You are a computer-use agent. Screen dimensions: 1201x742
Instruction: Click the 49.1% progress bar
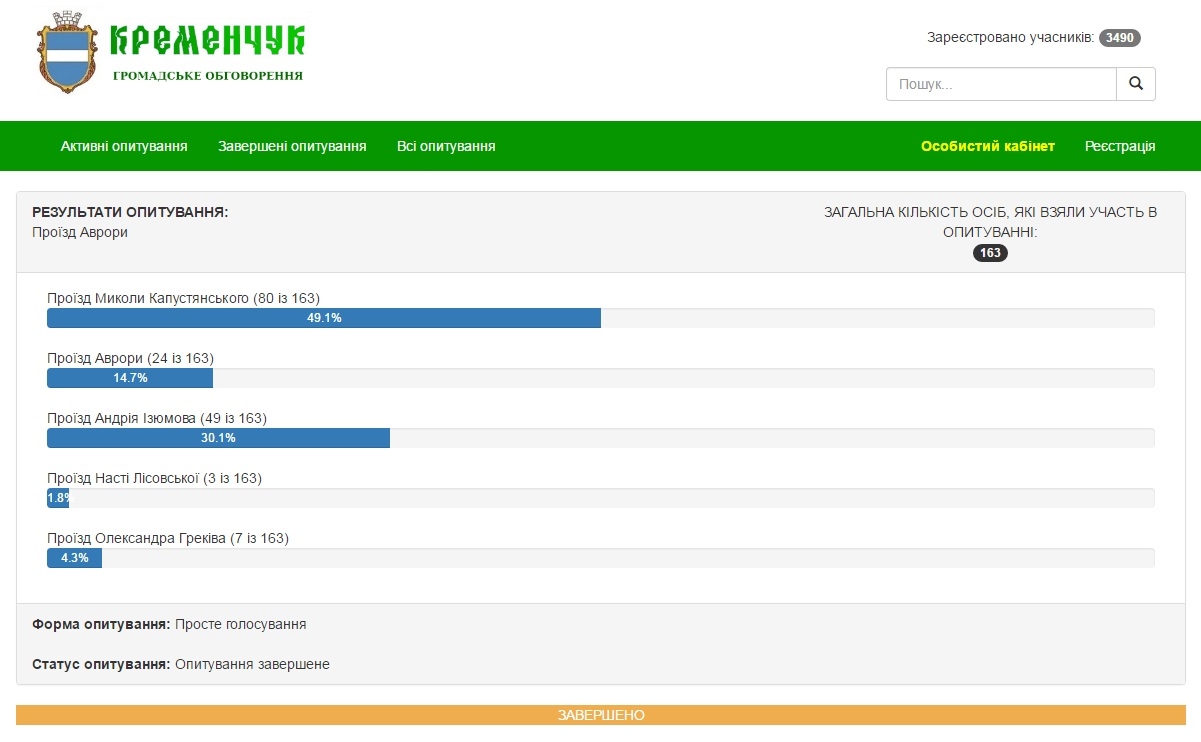(x=324, y=318)
